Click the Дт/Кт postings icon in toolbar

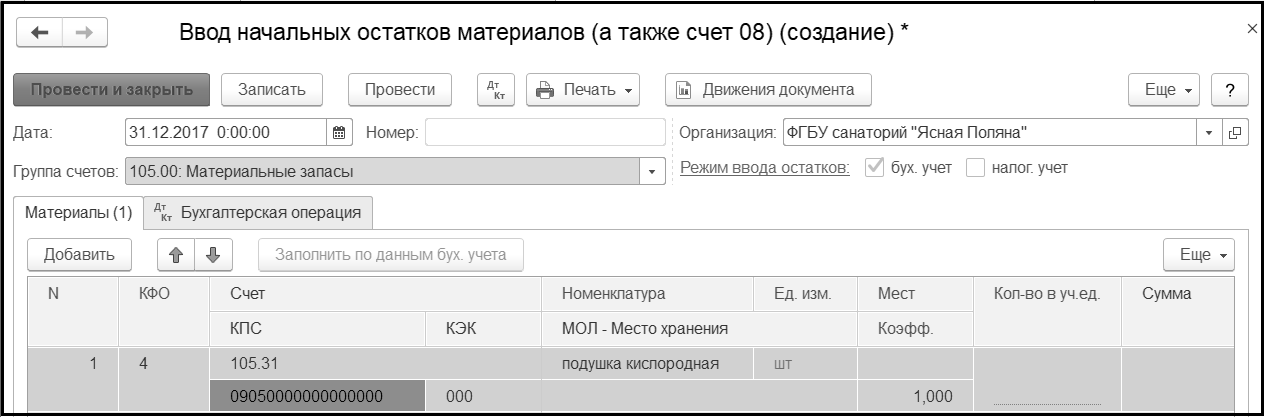(493, 89)
